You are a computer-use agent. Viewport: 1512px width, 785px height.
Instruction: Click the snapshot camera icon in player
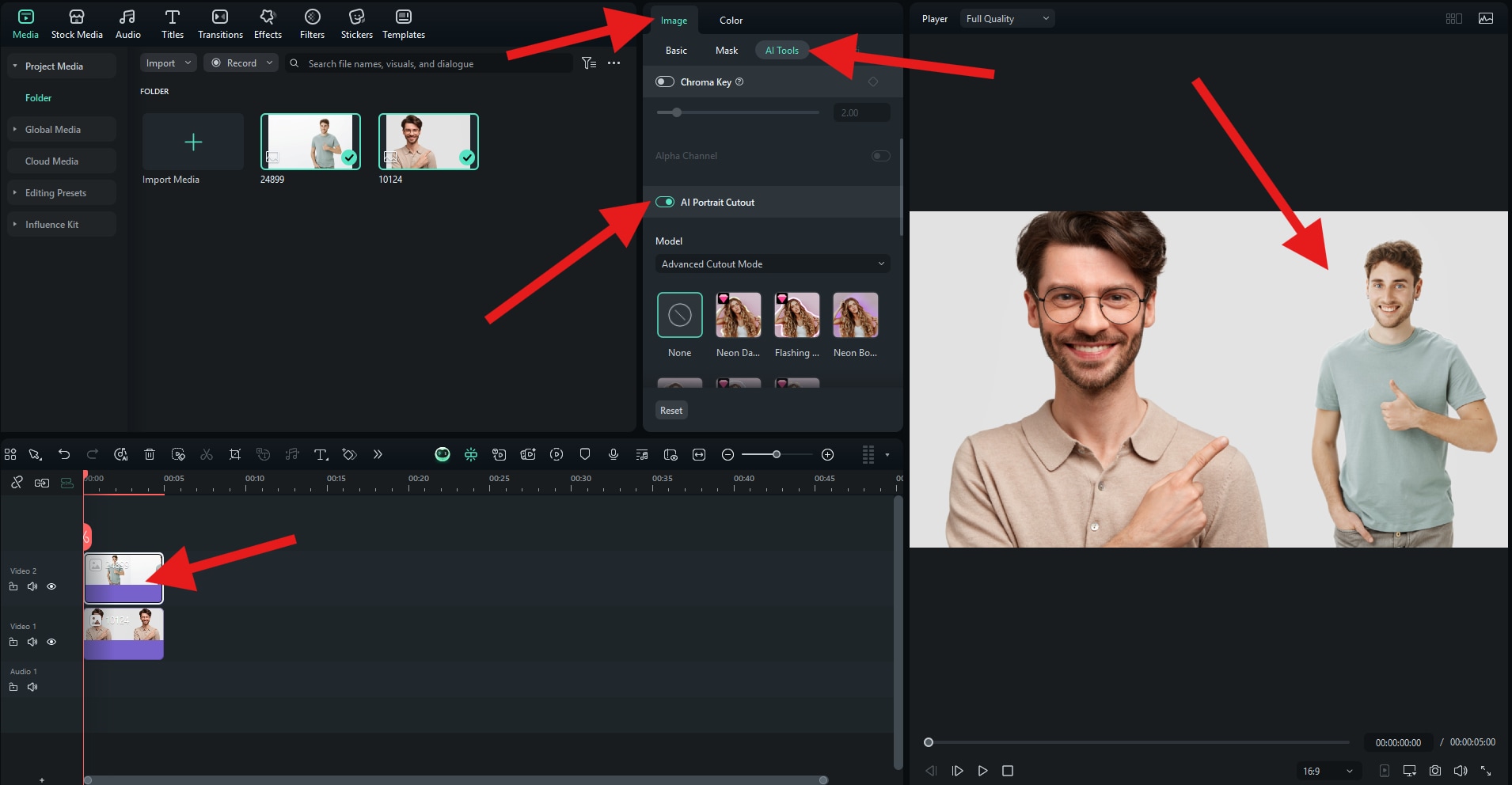[1435, 771]
